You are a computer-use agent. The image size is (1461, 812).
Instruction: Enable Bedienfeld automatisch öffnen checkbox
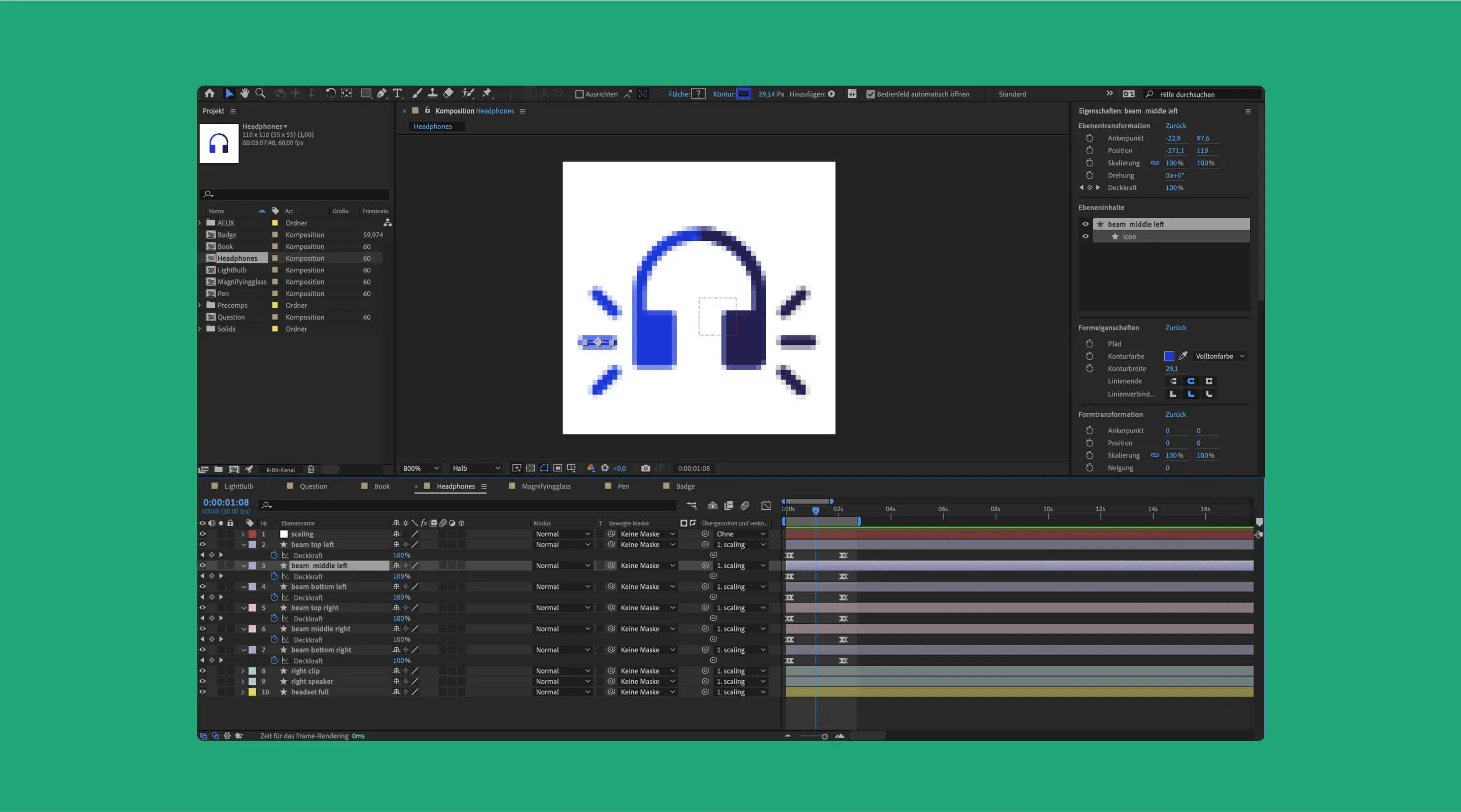tap(871, 94)
